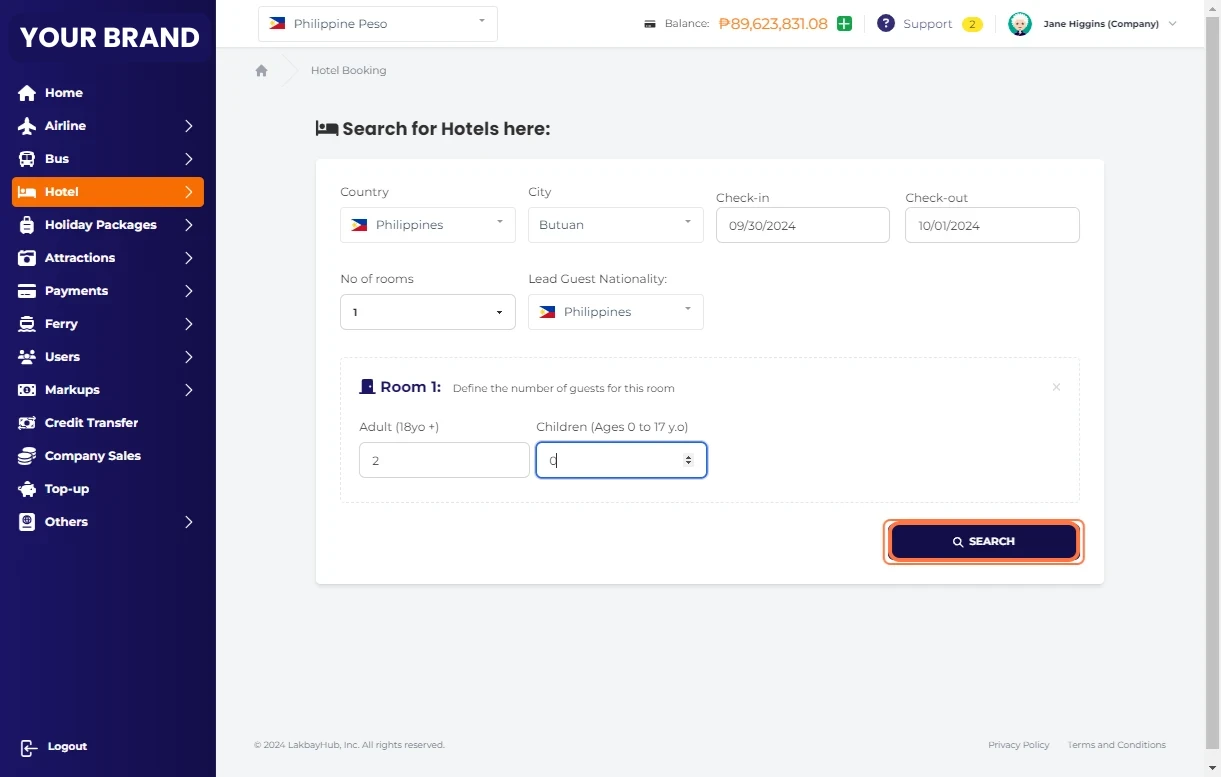Image resolution: width=1221 pixels, height=777 pixels.
Task: Remove Room 1 using the X icon
Action: 1056,387
